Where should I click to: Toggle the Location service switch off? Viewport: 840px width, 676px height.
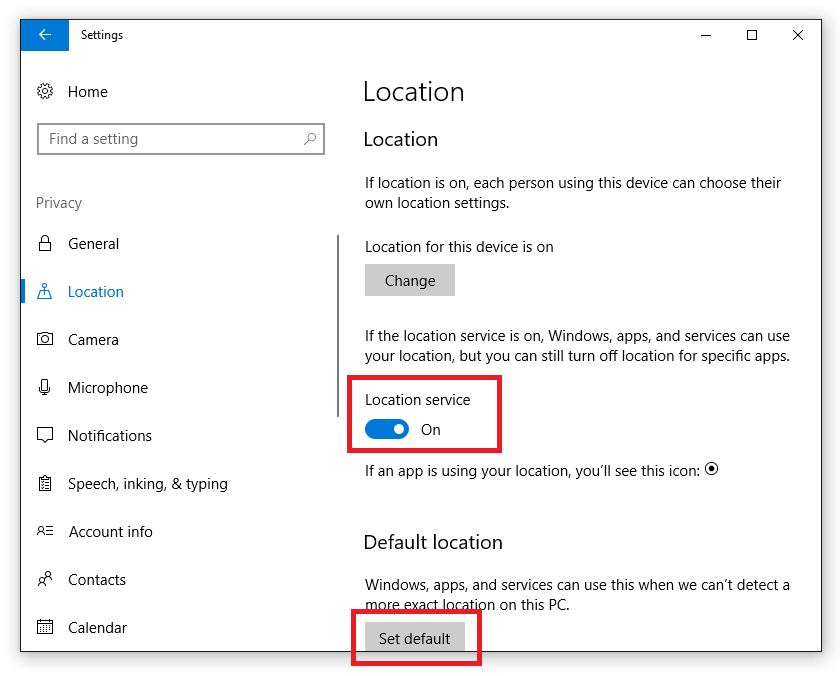pos(387,429)
